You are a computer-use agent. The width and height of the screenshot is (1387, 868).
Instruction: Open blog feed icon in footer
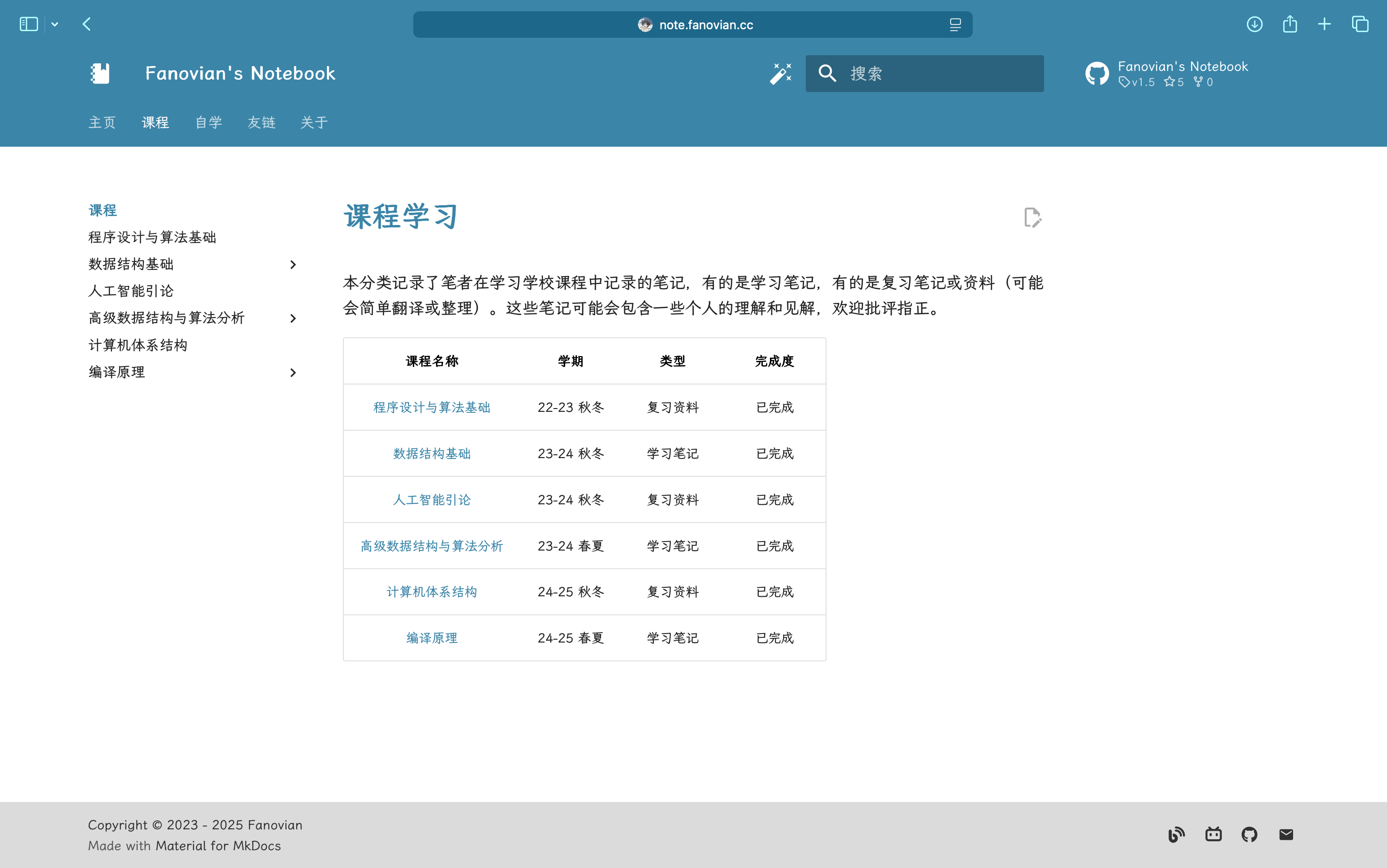pyautogui.click(x=1176, y=834)
